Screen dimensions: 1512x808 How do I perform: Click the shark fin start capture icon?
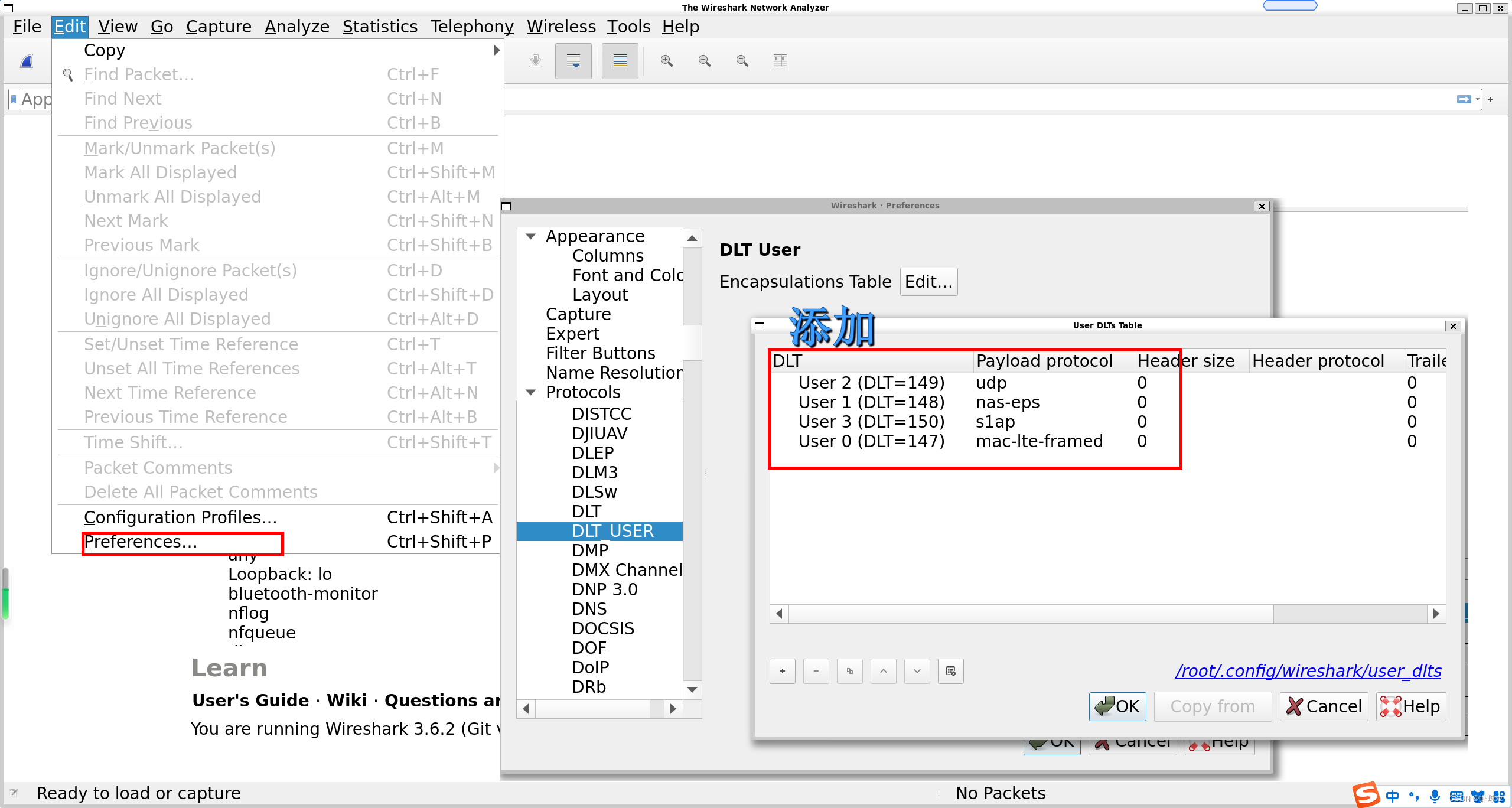pyautogui.click(x=27, y=61)
